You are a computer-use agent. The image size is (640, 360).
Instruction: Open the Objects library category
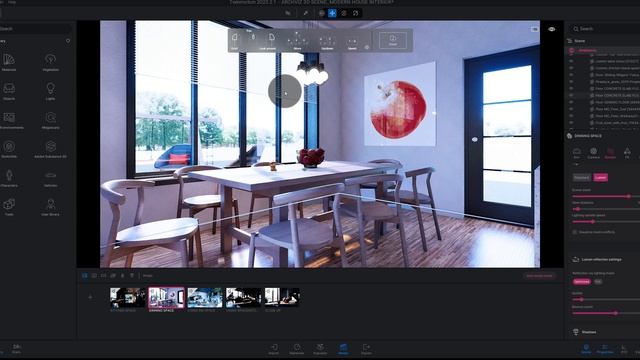9,91
